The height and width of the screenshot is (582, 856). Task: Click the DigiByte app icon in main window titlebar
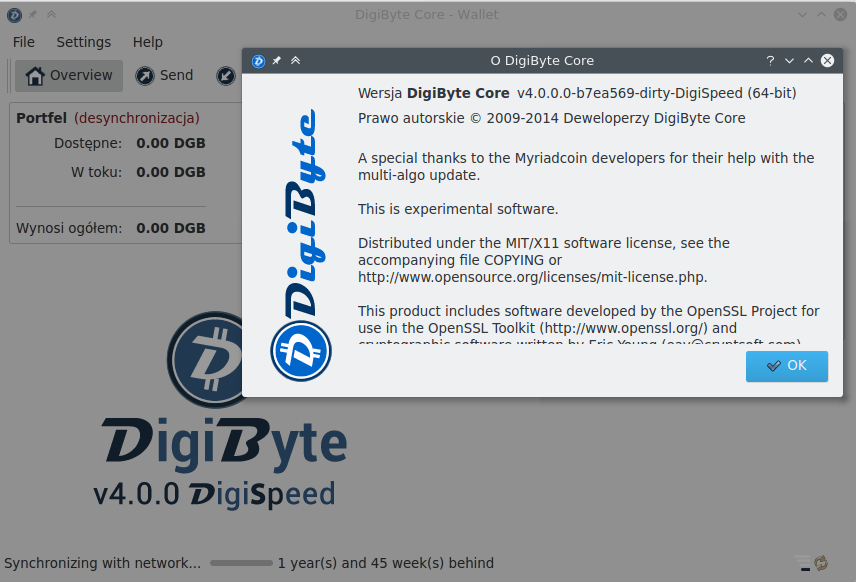[x=14, y=15]
